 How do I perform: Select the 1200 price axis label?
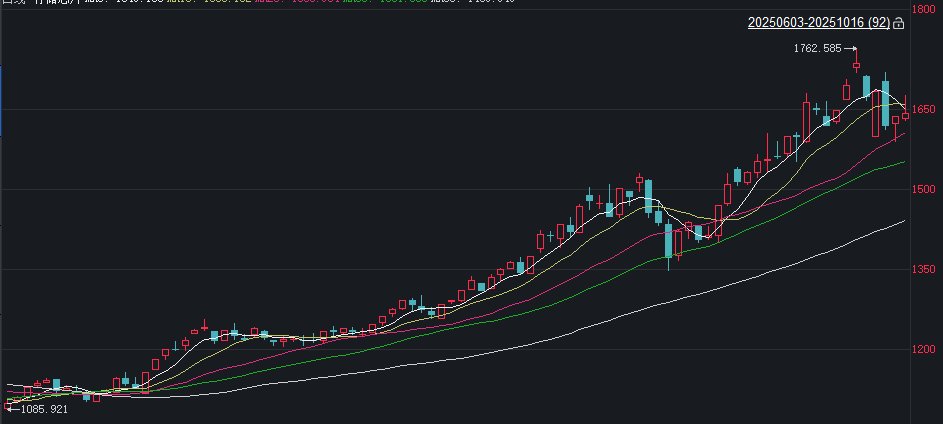925,350
